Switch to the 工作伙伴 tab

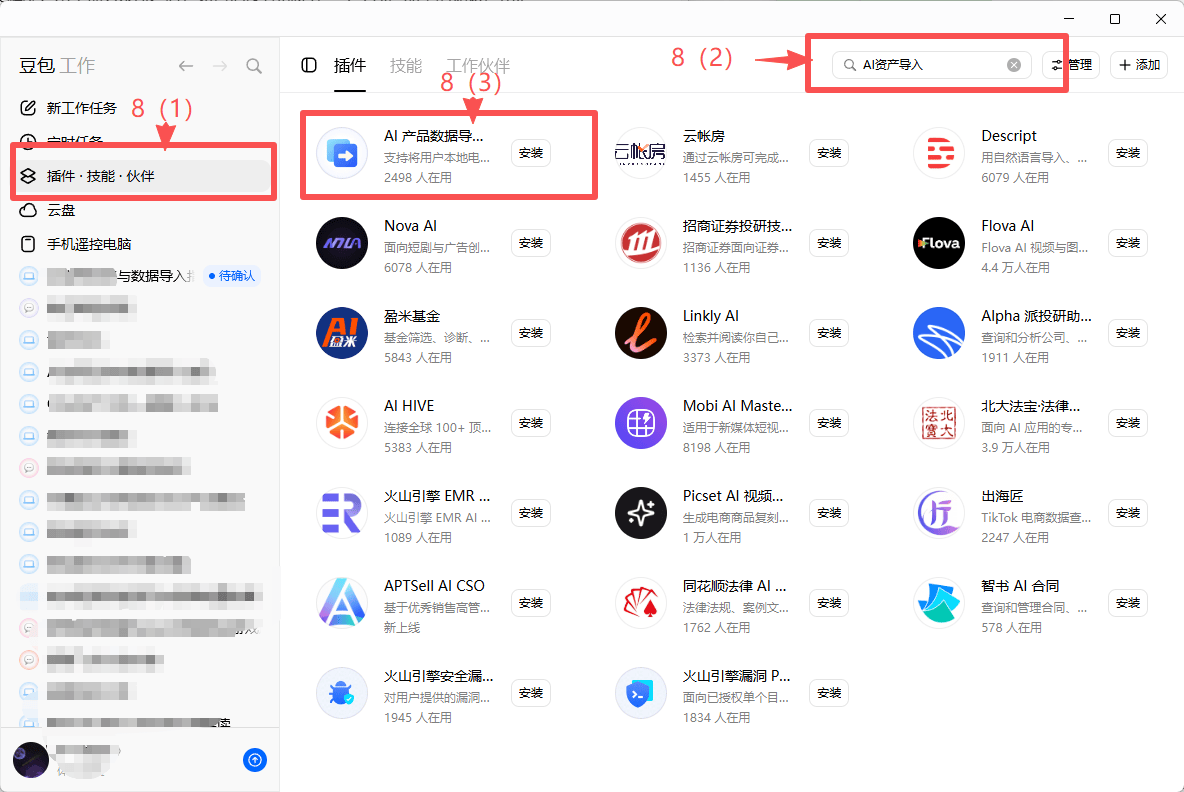click(x=478, y=66)
